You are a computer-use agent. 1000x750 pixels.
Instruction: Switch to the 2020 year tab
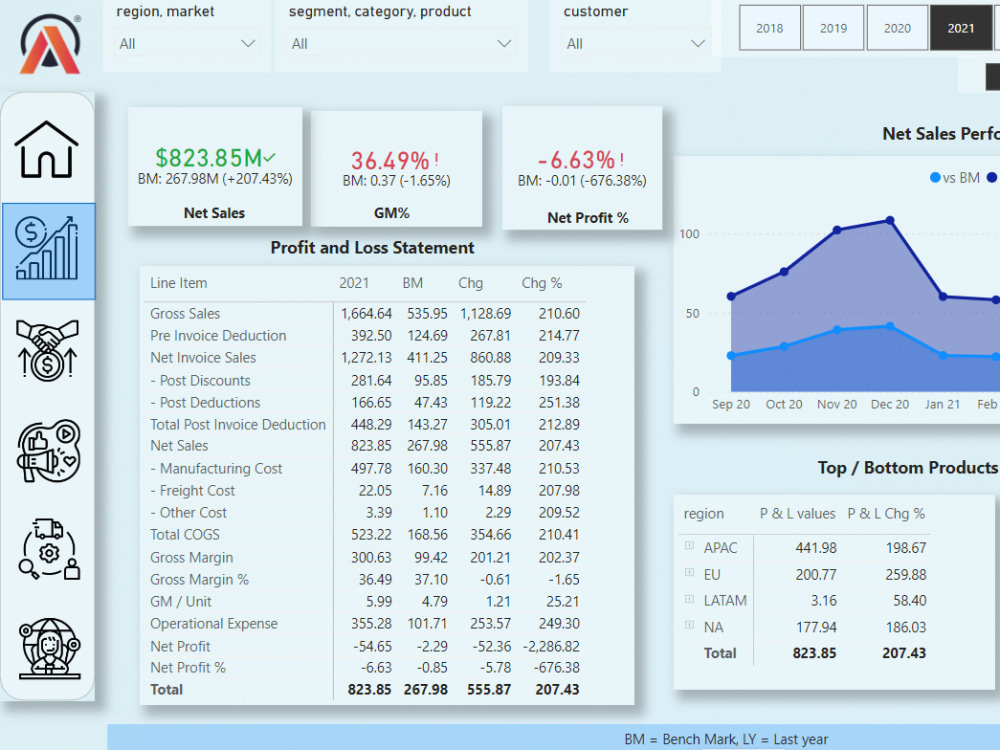897,28
